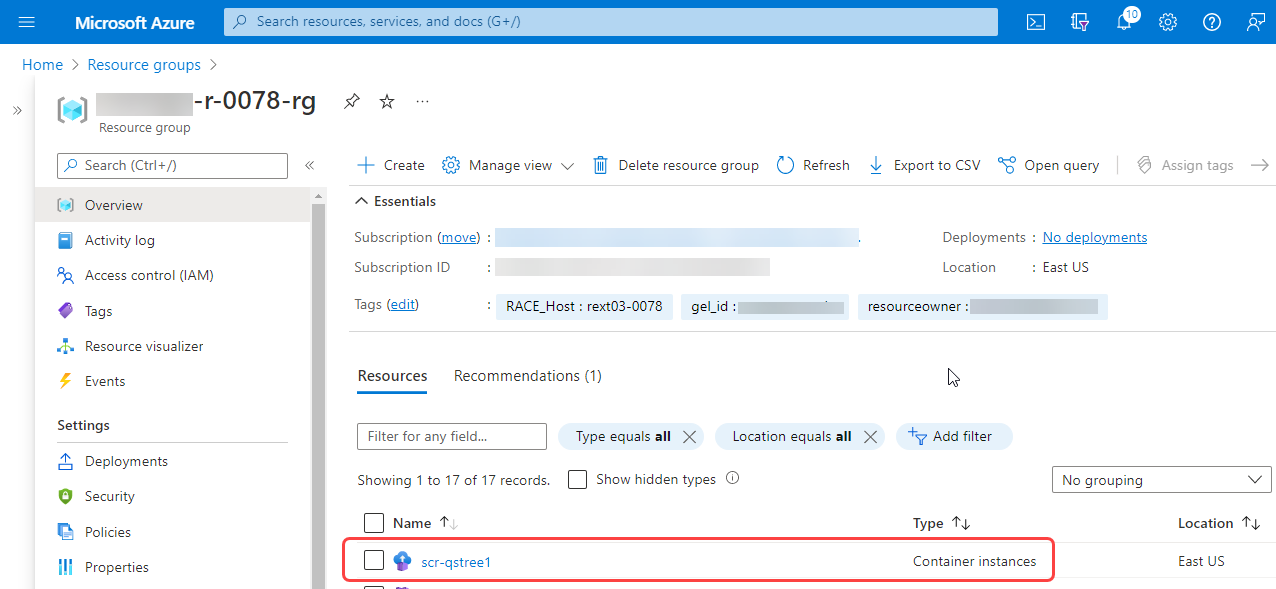
Task: Open the portal hamburger menu
Action: 27,22
